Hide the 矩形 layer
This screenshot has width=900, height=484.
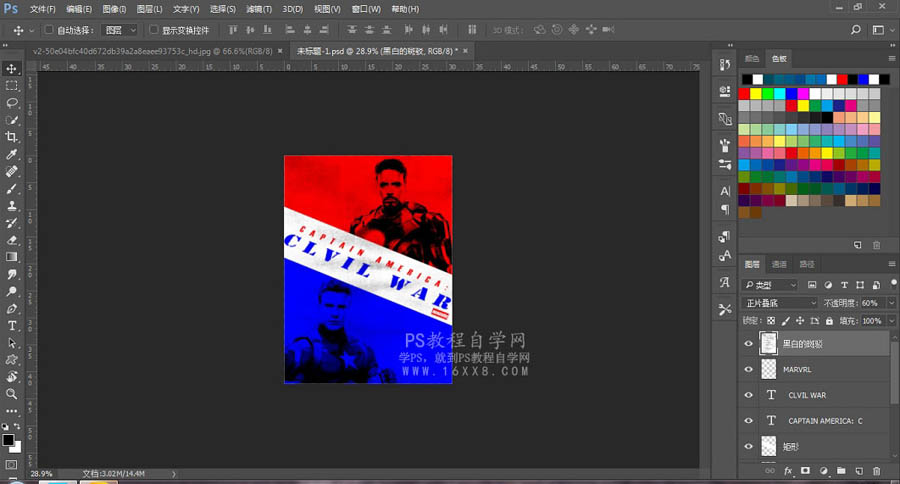(x=748, y=446)
